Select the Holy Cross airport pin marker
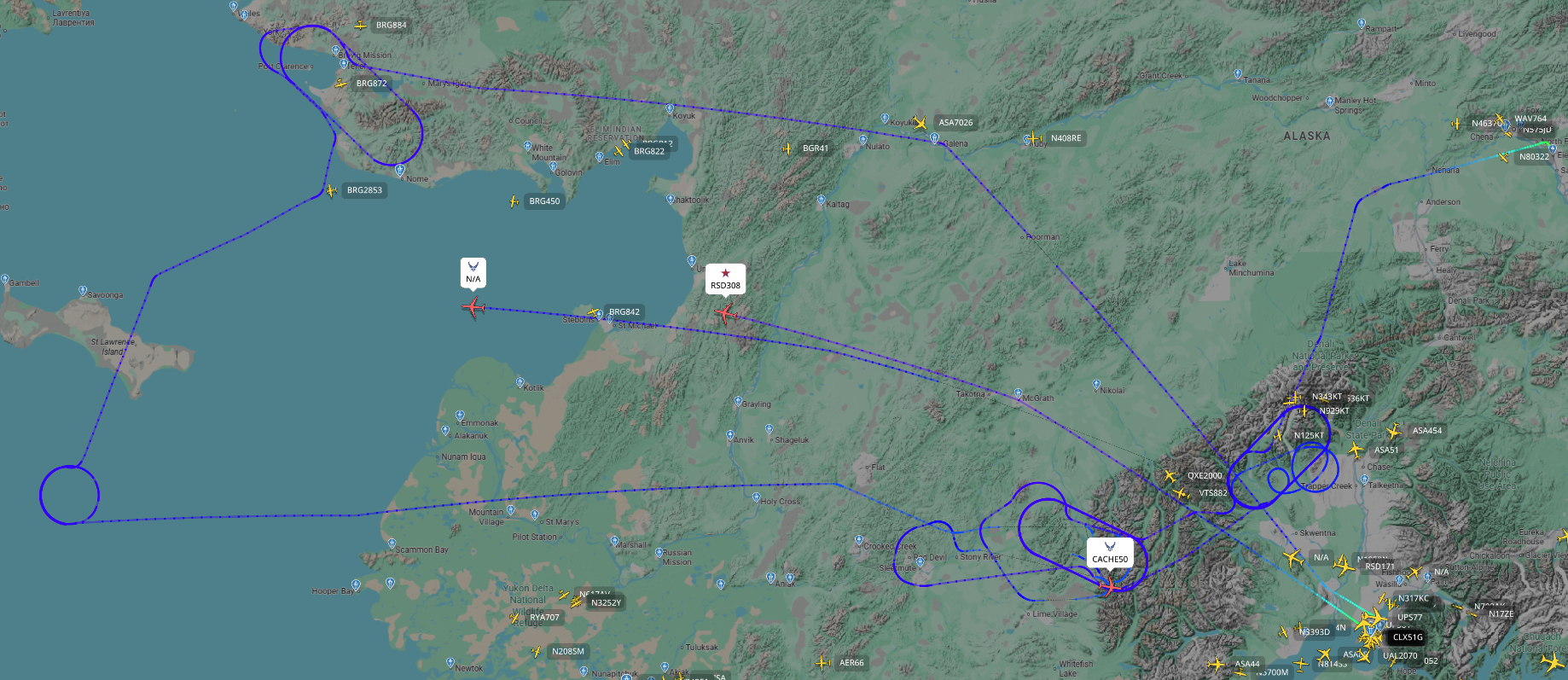 pyautogui.click(x=756, y=497)
